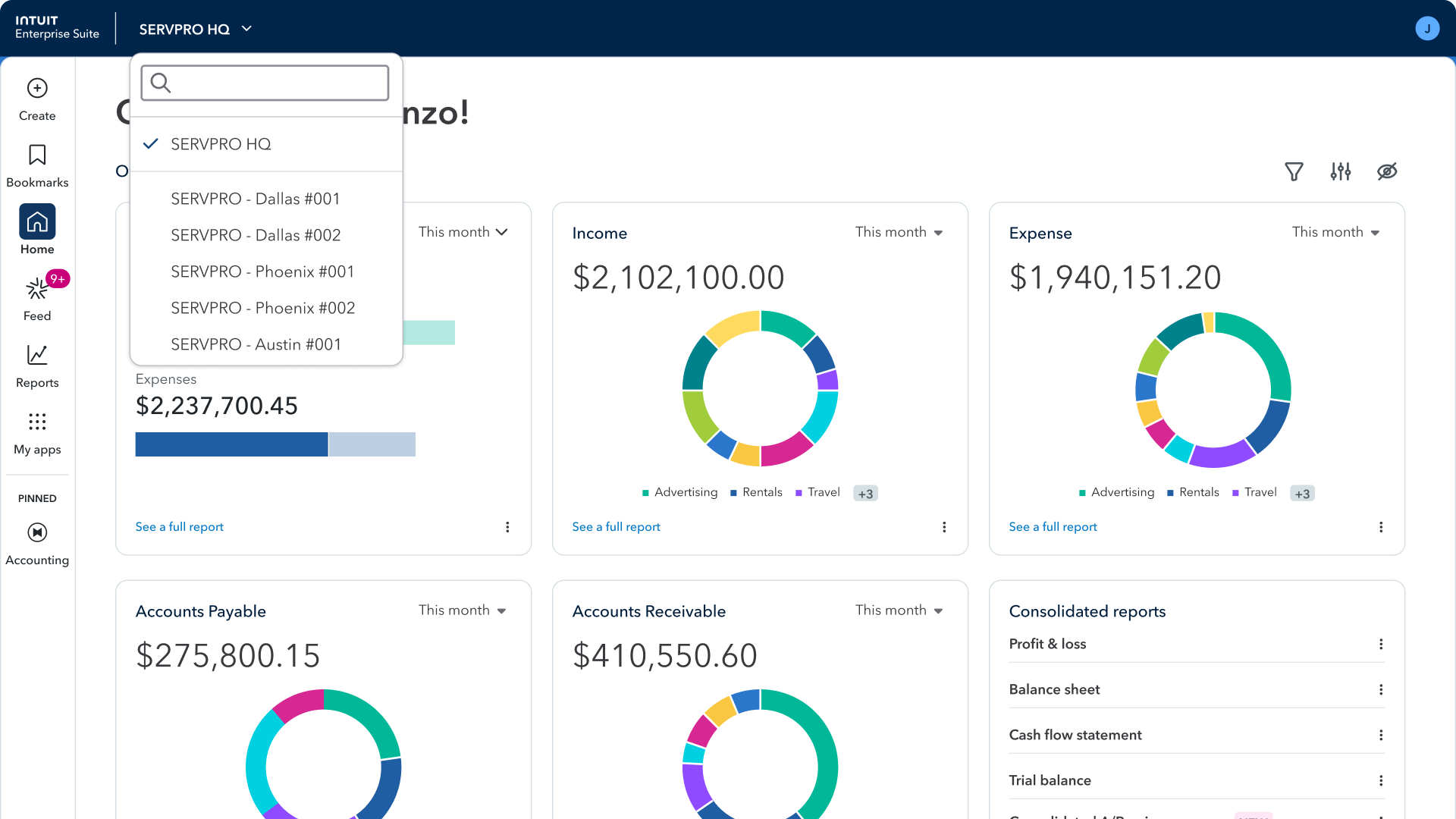
Task: Open Accounts Payable This month dropdown
Action: pos(463,610)
